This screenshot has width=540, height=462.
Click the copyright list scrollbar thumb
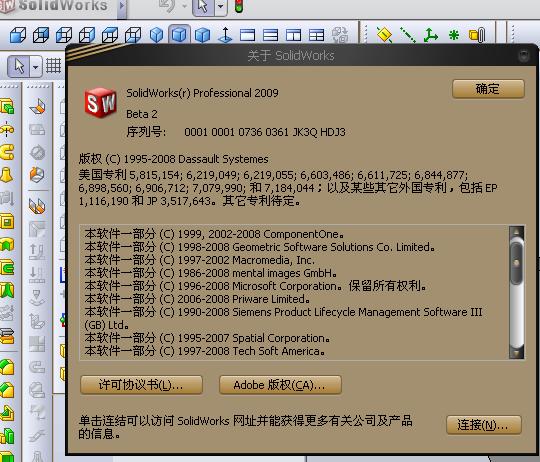pyautogui.click(x=516, y=263)
